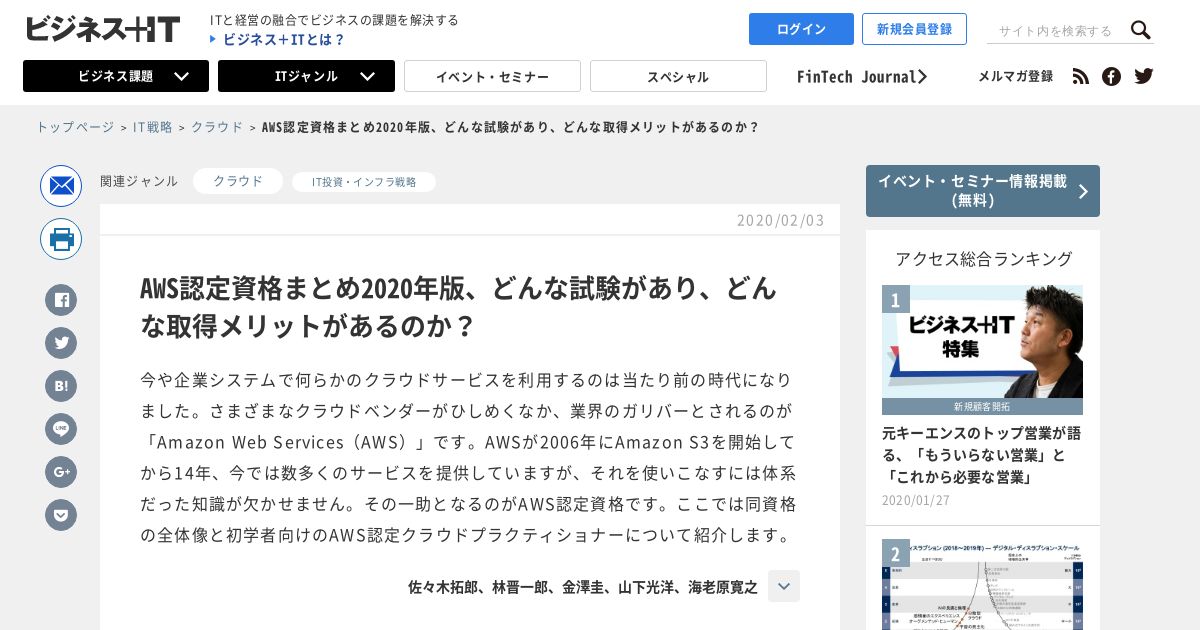This screenshot has width=1200, height=630.
Task: Click the 関連ジャンル label
Action: click(139, 181)
